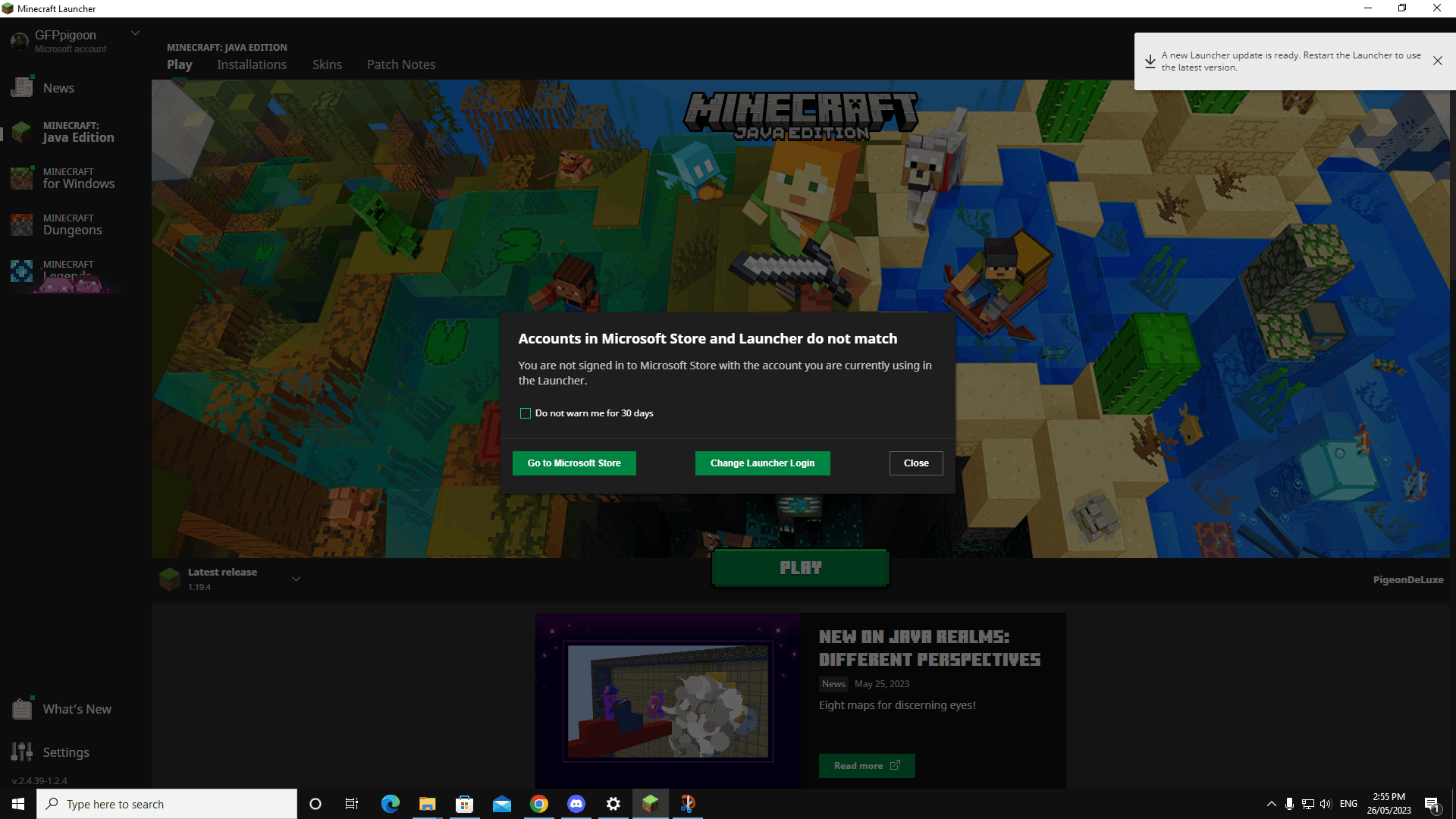1456x819 pixels.
Task: Select the GFPpigeon account icon
Action: pos(18,41)
